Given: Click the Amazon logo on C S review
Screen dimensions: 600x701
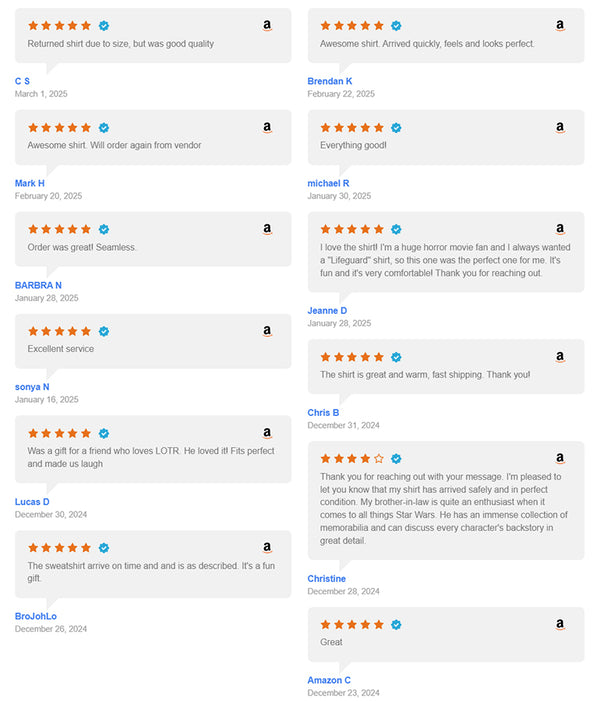Looking at the screenshot, I should click(267, 26).
